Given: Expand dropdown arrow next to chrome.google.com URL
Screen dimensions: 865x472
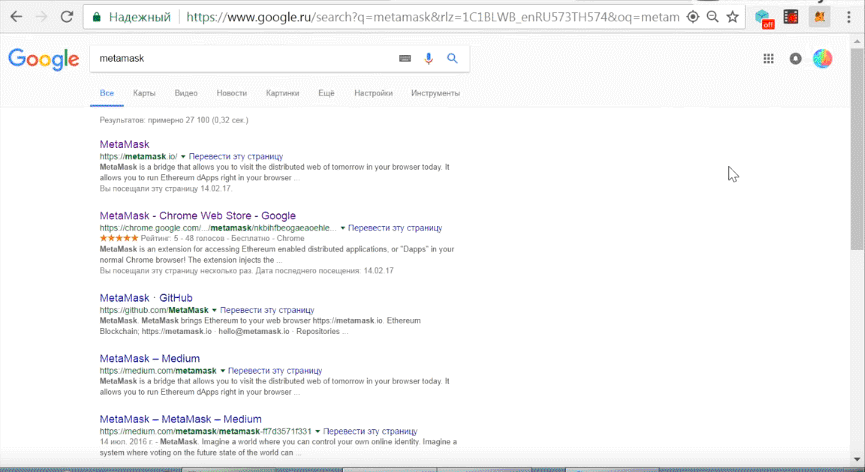Looking at the screenshot, I should [343, 228].
